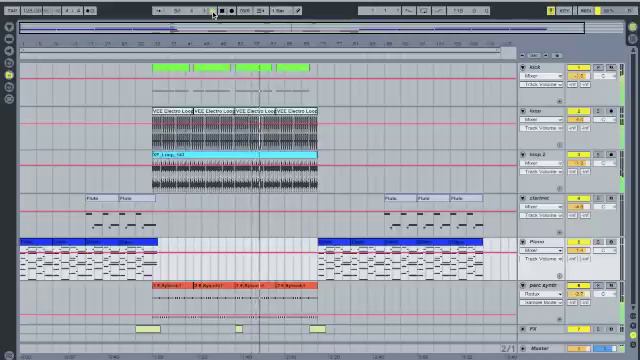Toggle loop 2 track activator 3
The width and height of the screenshot is (640, 360).
pos(578,155)
